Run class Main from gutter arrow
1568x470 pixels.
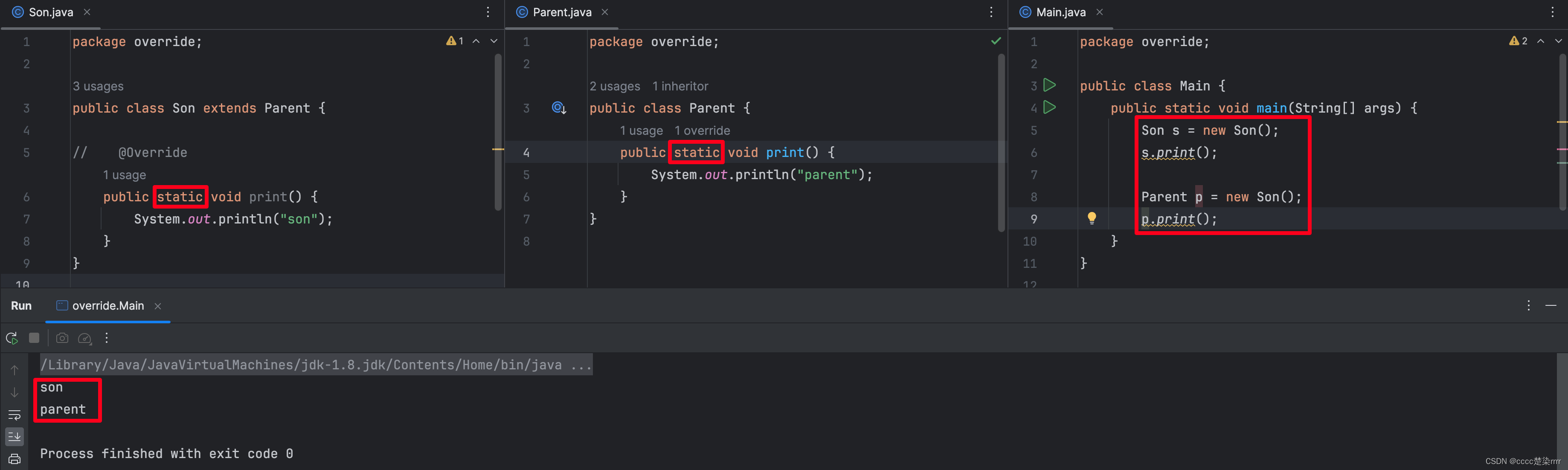pos(1049,84)
